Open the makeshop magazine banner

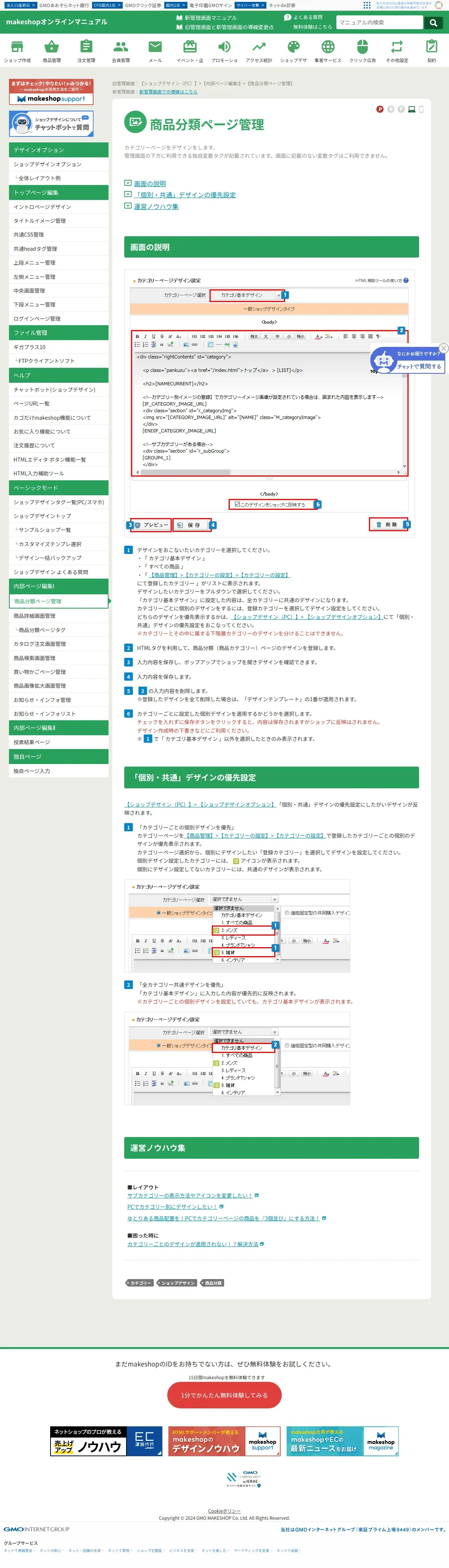pyautogui.click(x=342, y=1441)
